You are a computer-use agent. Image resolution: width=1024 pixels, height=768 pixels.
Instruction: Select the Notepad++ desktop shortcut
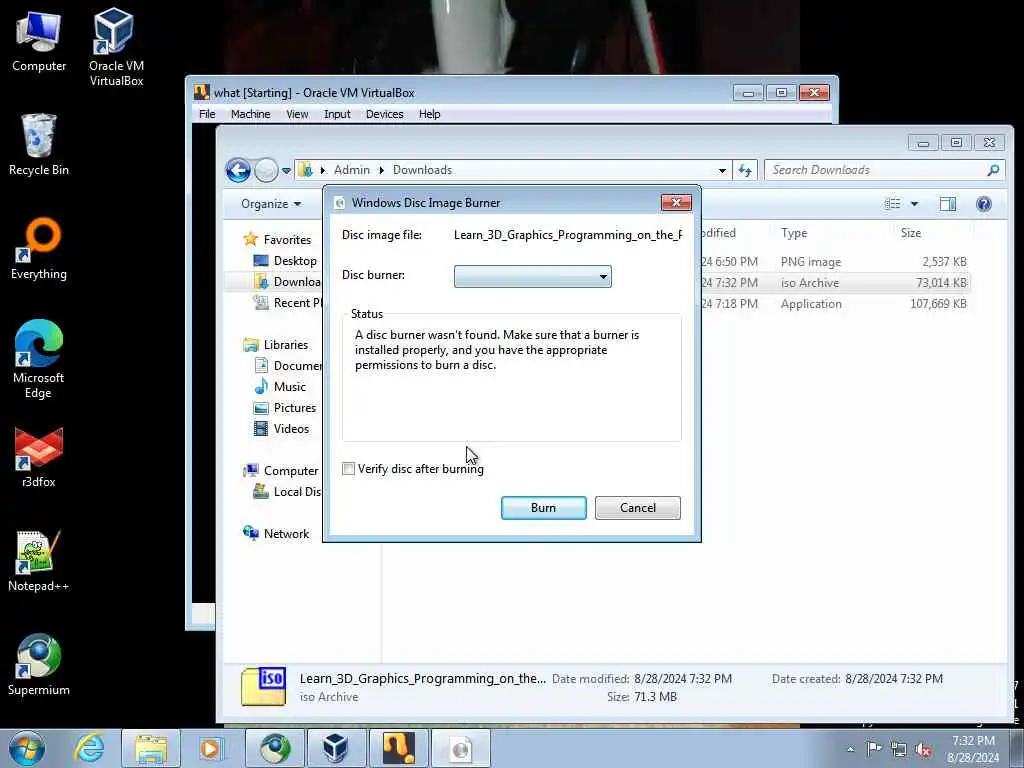pos(39,561)
